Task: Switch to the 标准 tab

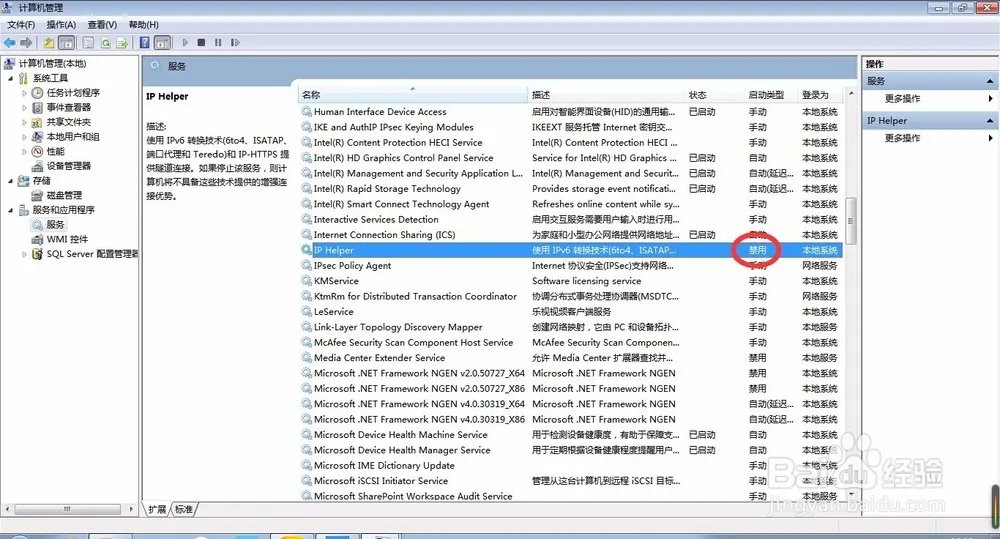Action: (184, 509)
